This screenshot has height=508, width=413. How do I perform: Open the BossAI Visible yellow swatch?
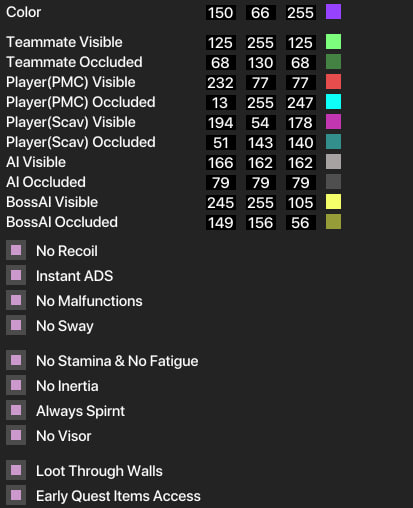pyautogui.click(x=333, y=202)
